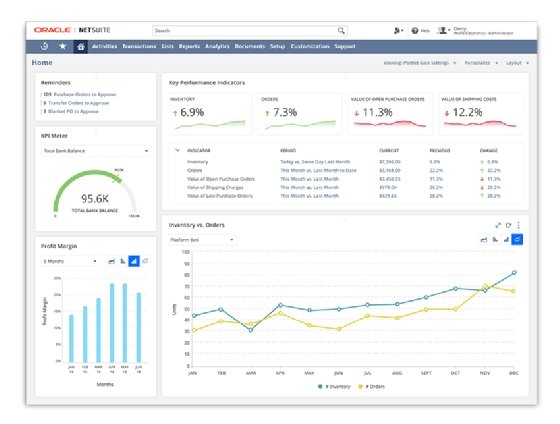Toggle # Orders legend series
560x424 pixels.
(x=372, y=386)
